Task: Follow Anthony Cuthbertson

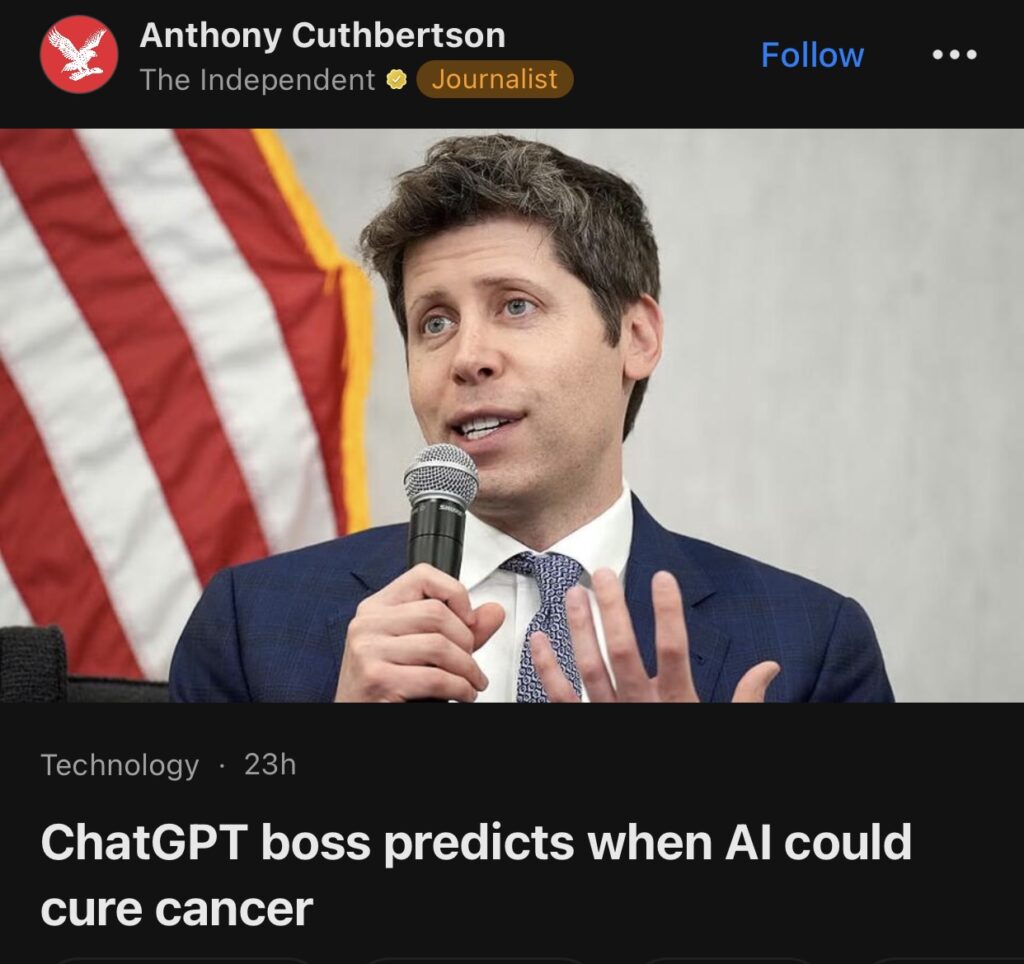Action: click(x=812, y=55)
